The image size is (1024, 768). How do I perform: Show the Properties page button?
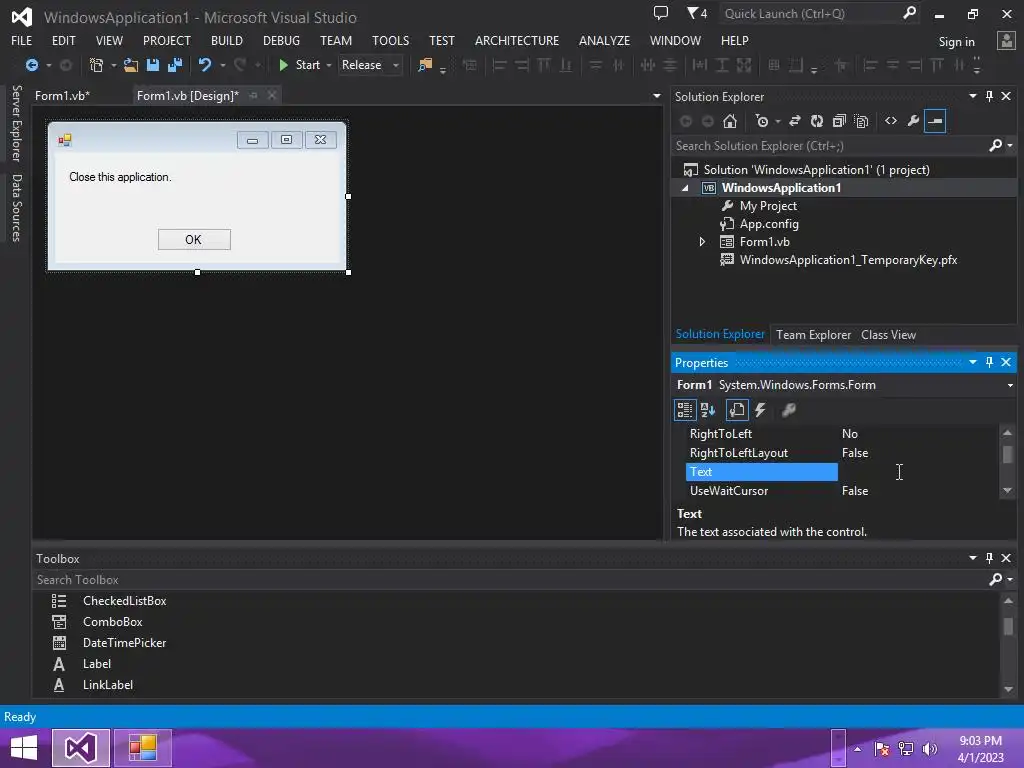point(737,410)
